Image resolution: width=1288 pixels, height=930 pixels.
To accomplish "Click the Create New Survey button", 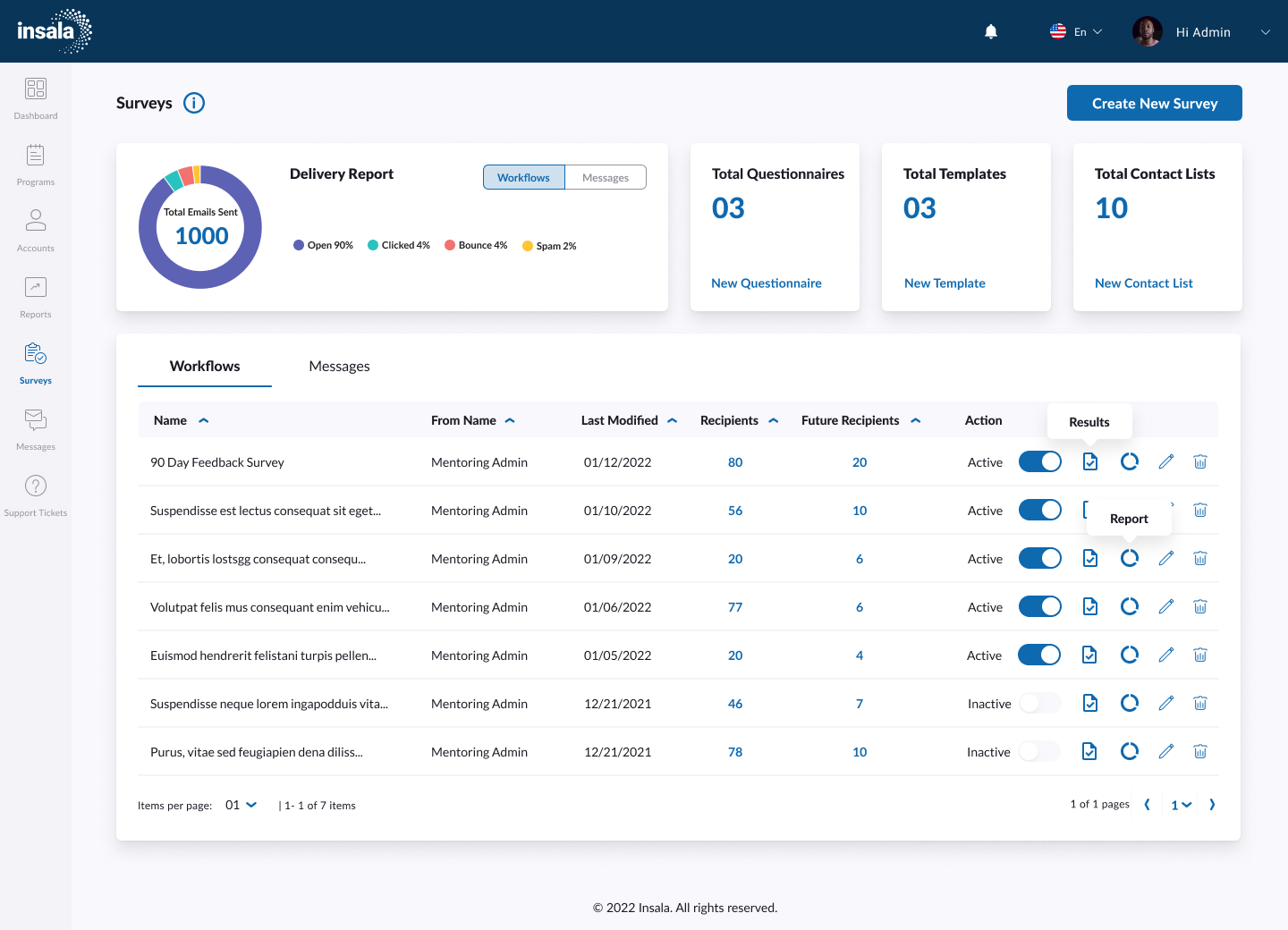I will tap(1154, 103).
